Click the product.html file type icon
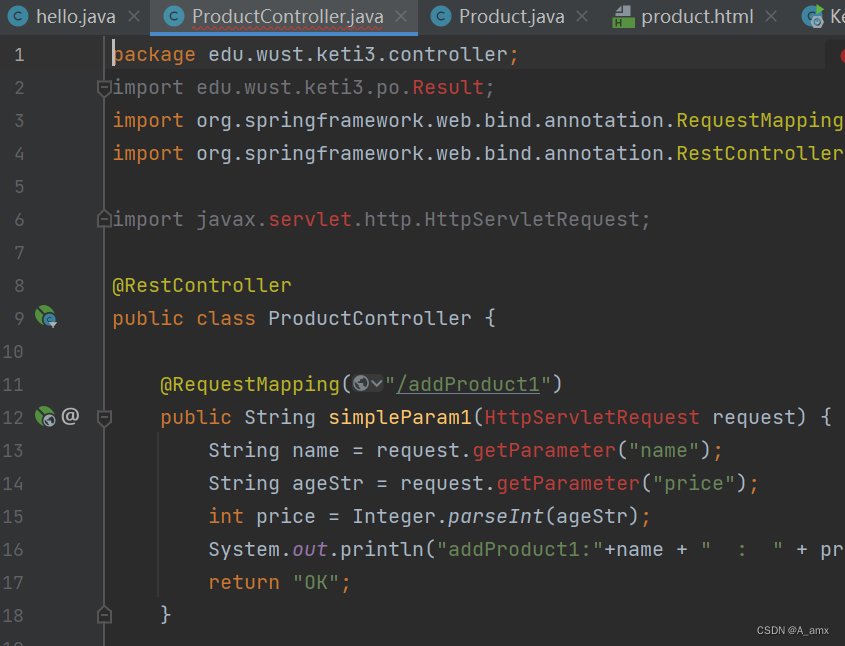845x646 pixels. [x=623, y=17]
